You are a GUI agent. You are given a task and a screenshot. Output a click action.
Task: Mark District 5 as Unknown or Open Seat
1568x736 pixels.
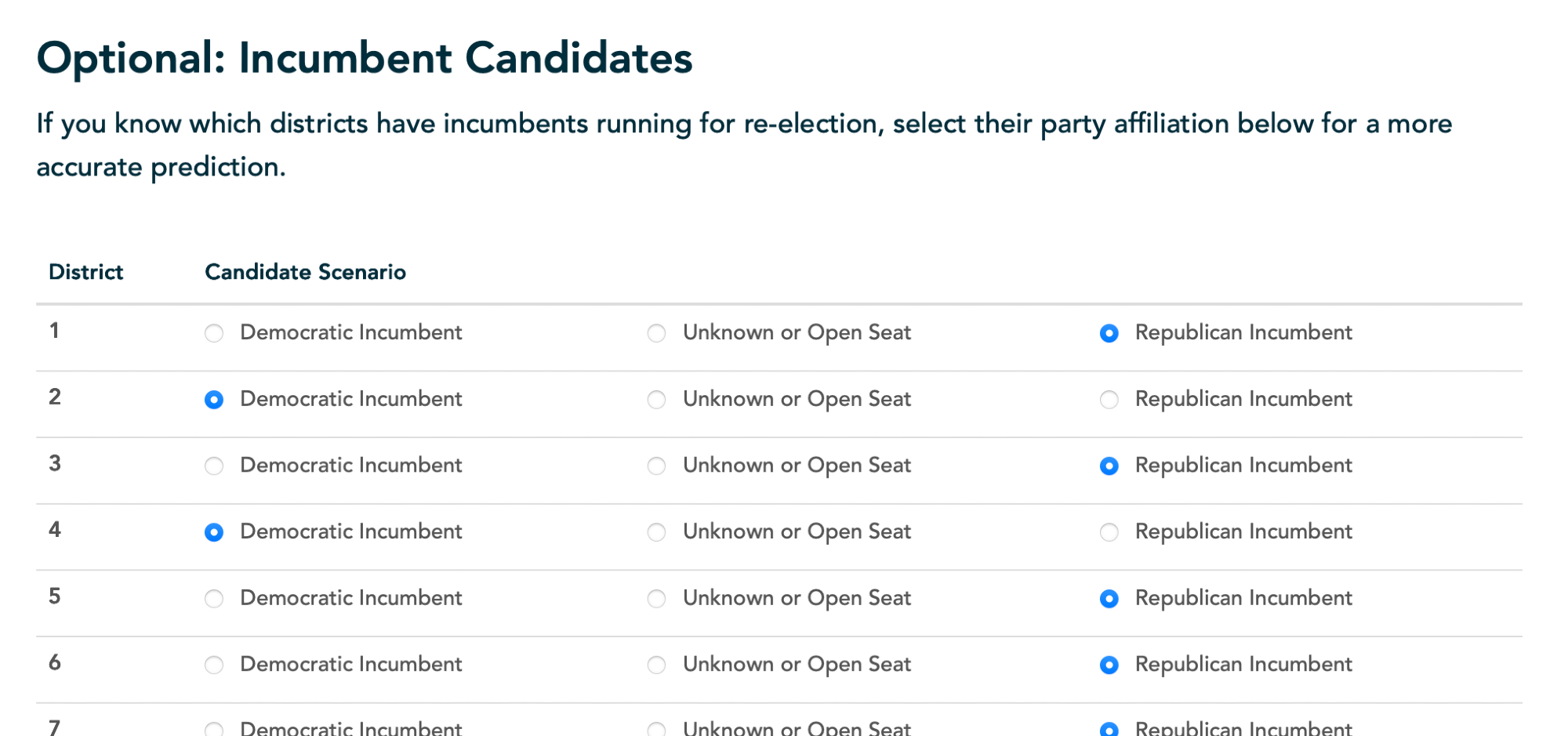point(657,600)
